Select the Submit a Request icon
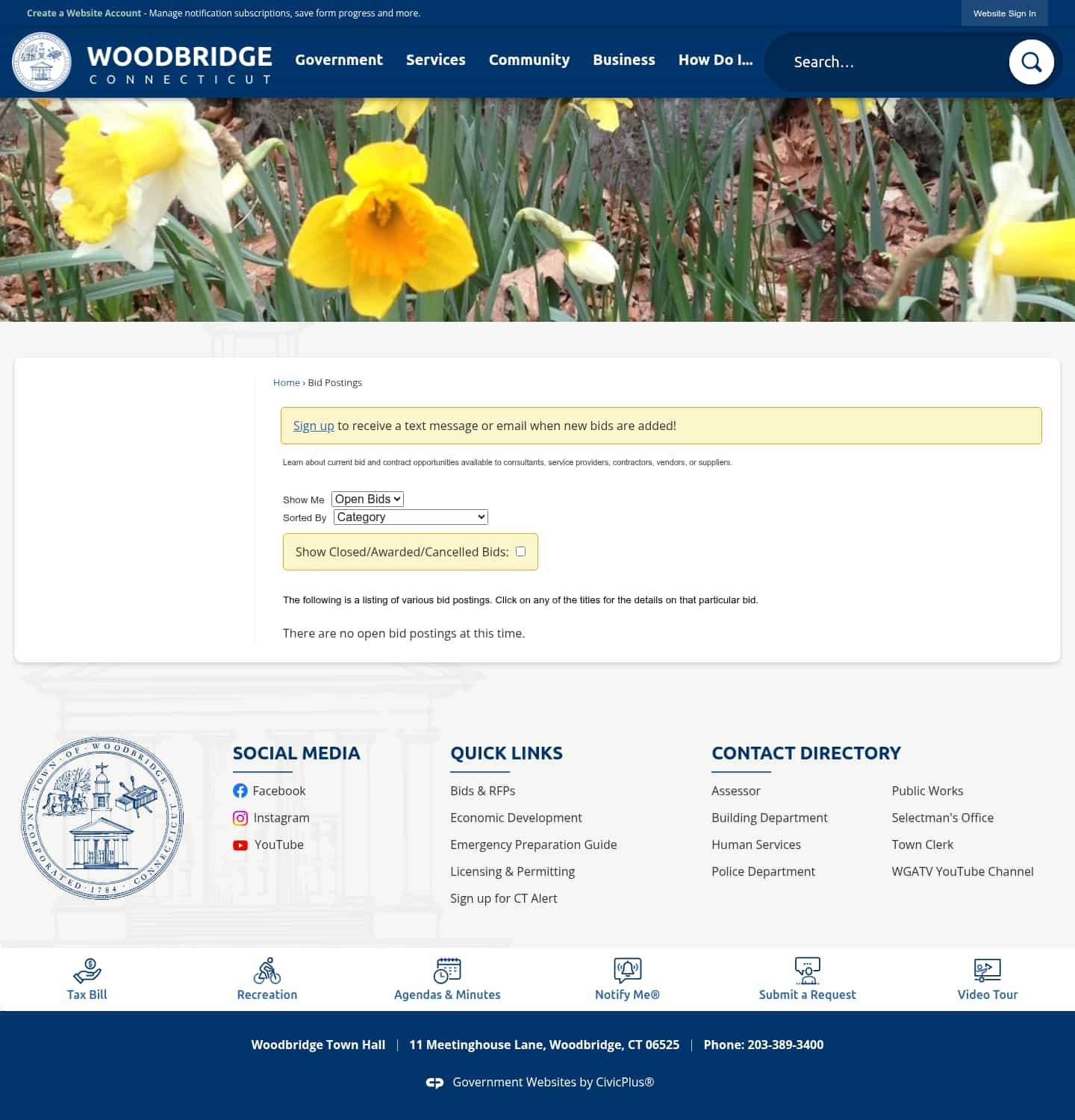 [x=807, y=971]
